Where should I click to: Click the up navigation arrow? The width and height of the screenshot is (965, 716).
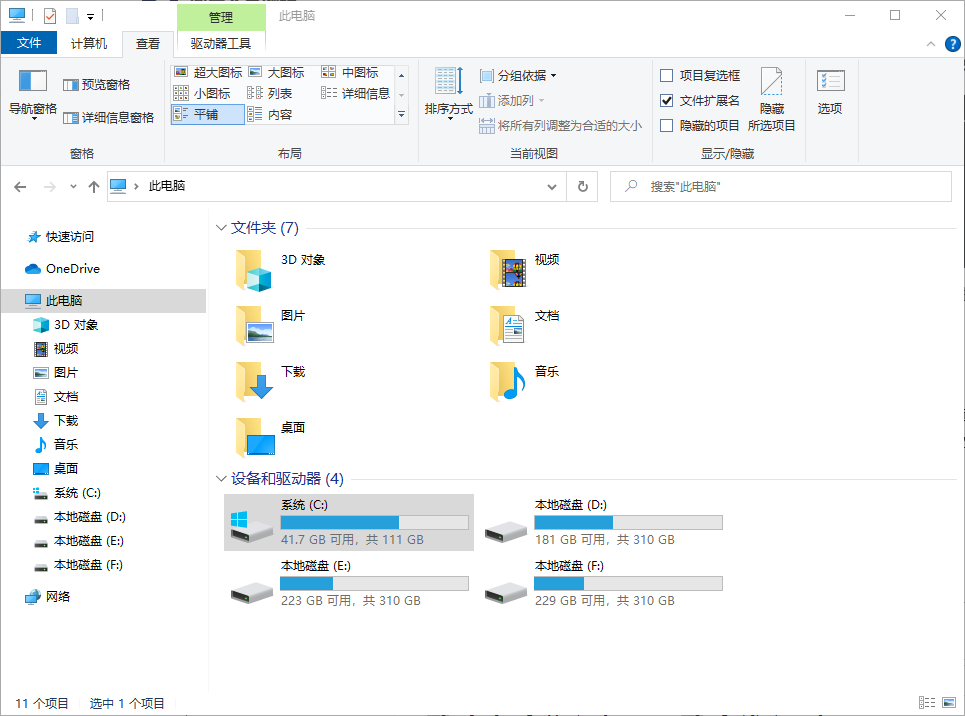94,186
